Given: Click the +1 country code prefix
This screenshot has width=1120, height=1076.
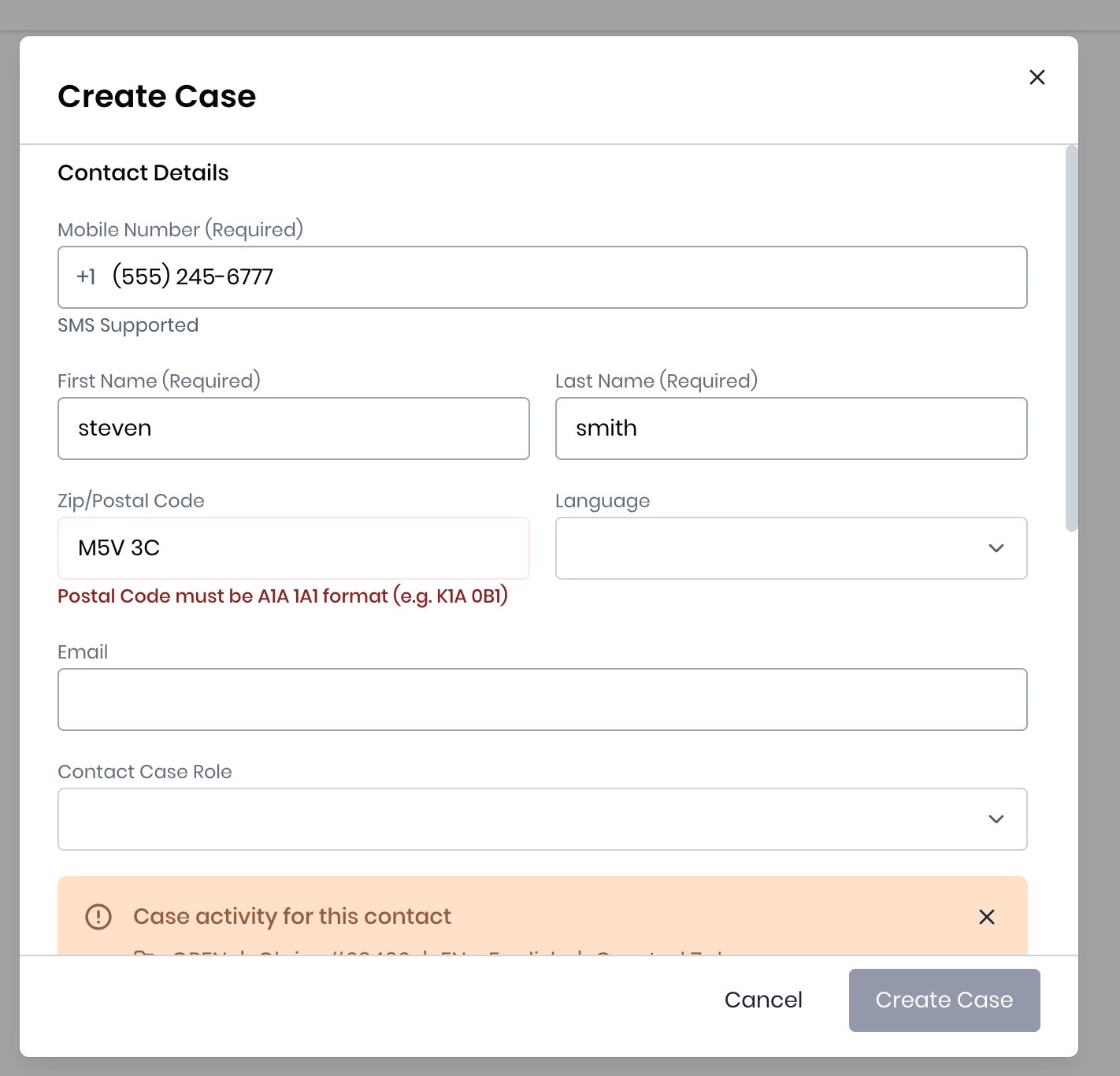Looking at the screenshot, I should pos(86,276).
